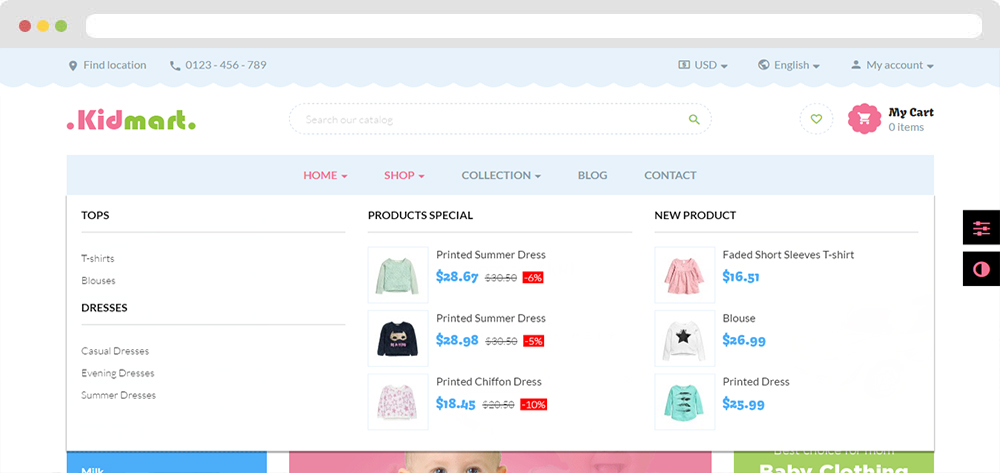Click the white star top thumbnail
1000x473 pixels.
click(x=684, y=338)
